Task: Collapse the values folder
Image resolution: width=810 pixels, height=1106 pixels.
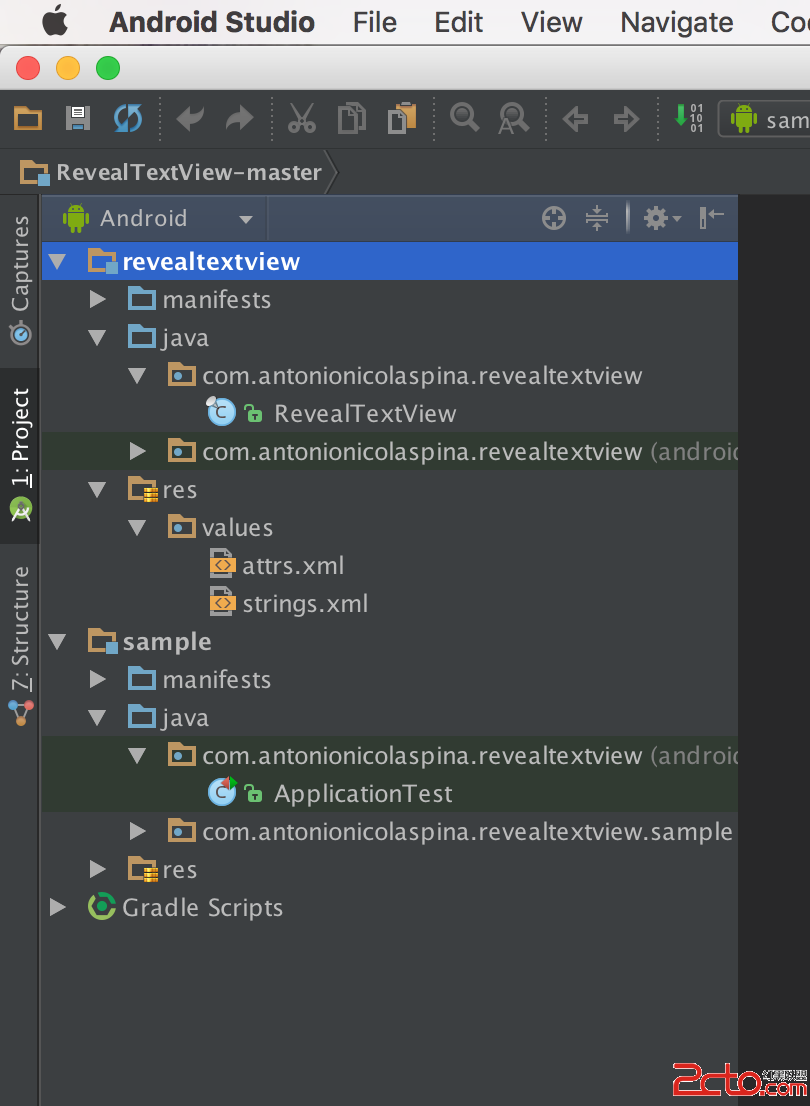Action: [x=137, y=528]
